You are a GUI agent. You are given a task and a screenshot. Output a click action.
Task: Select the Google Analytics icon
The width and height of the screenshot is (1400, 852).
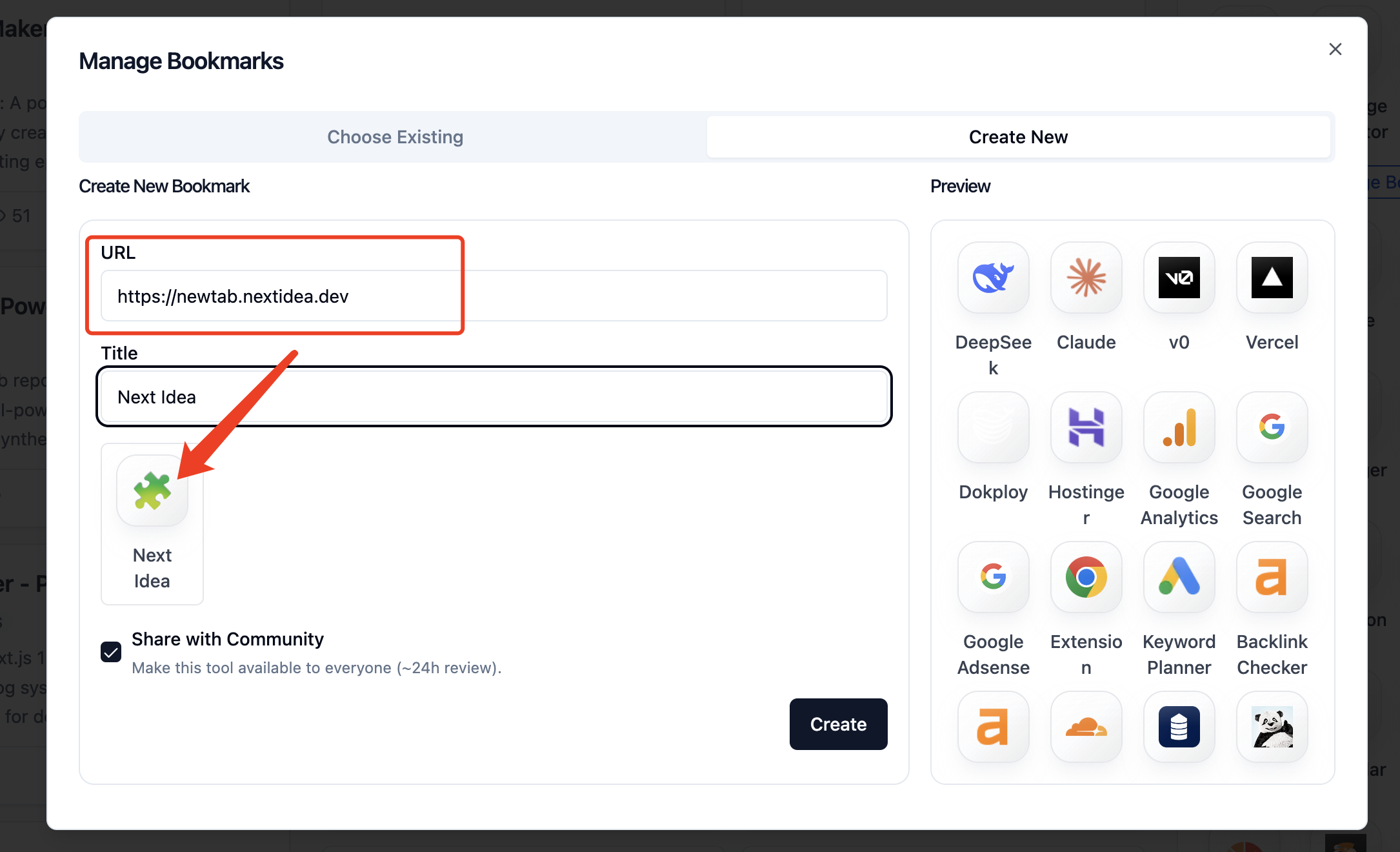(x=1179, y=427)
